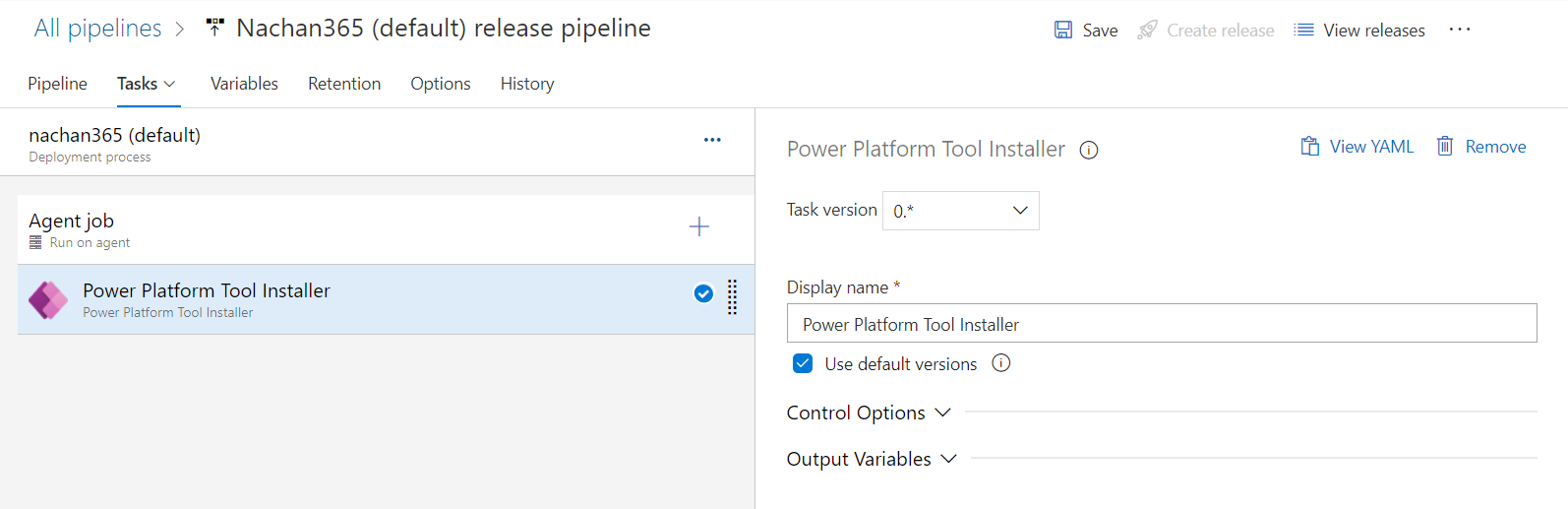Navigate to All pipelines breadcrumb
This screenshot has height=509, width=1568.
(x=97, y=29)
